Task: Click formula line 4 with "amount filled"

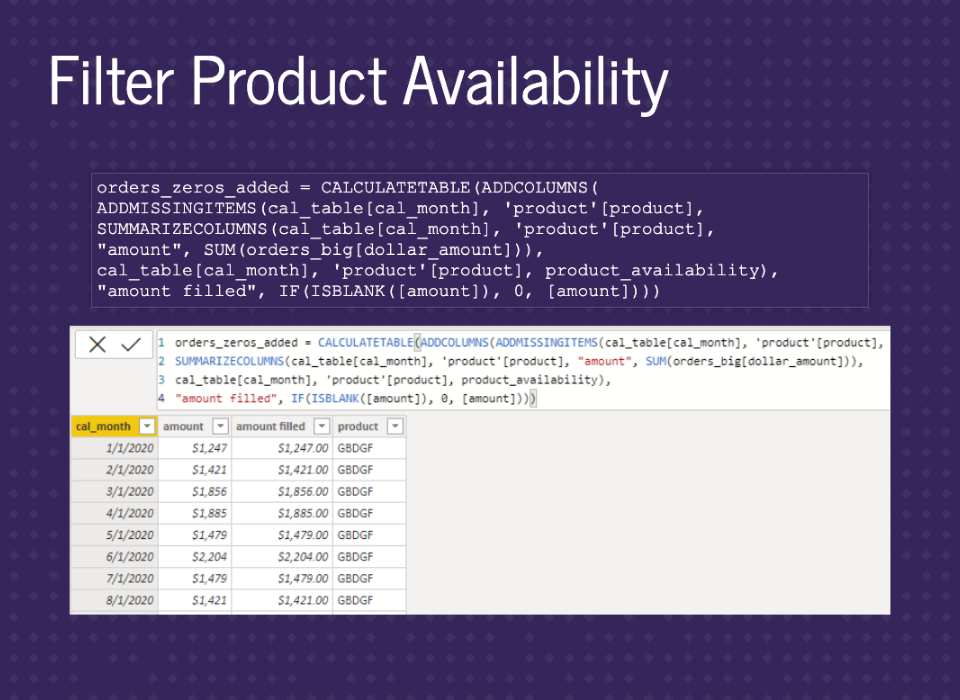Action: 355,398
